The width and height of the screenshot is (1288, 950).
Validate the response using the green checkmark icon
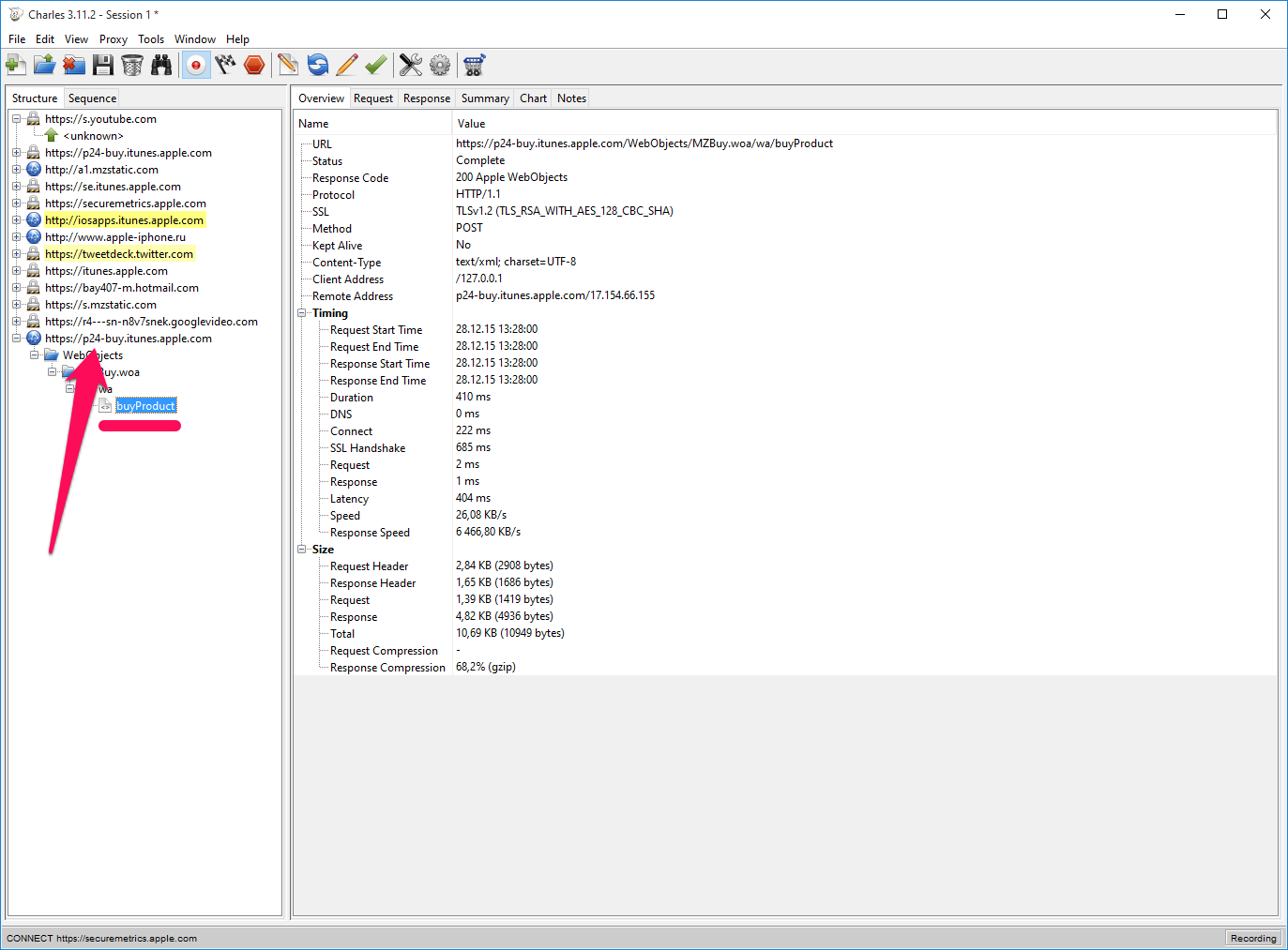click(x=376, y=65)
